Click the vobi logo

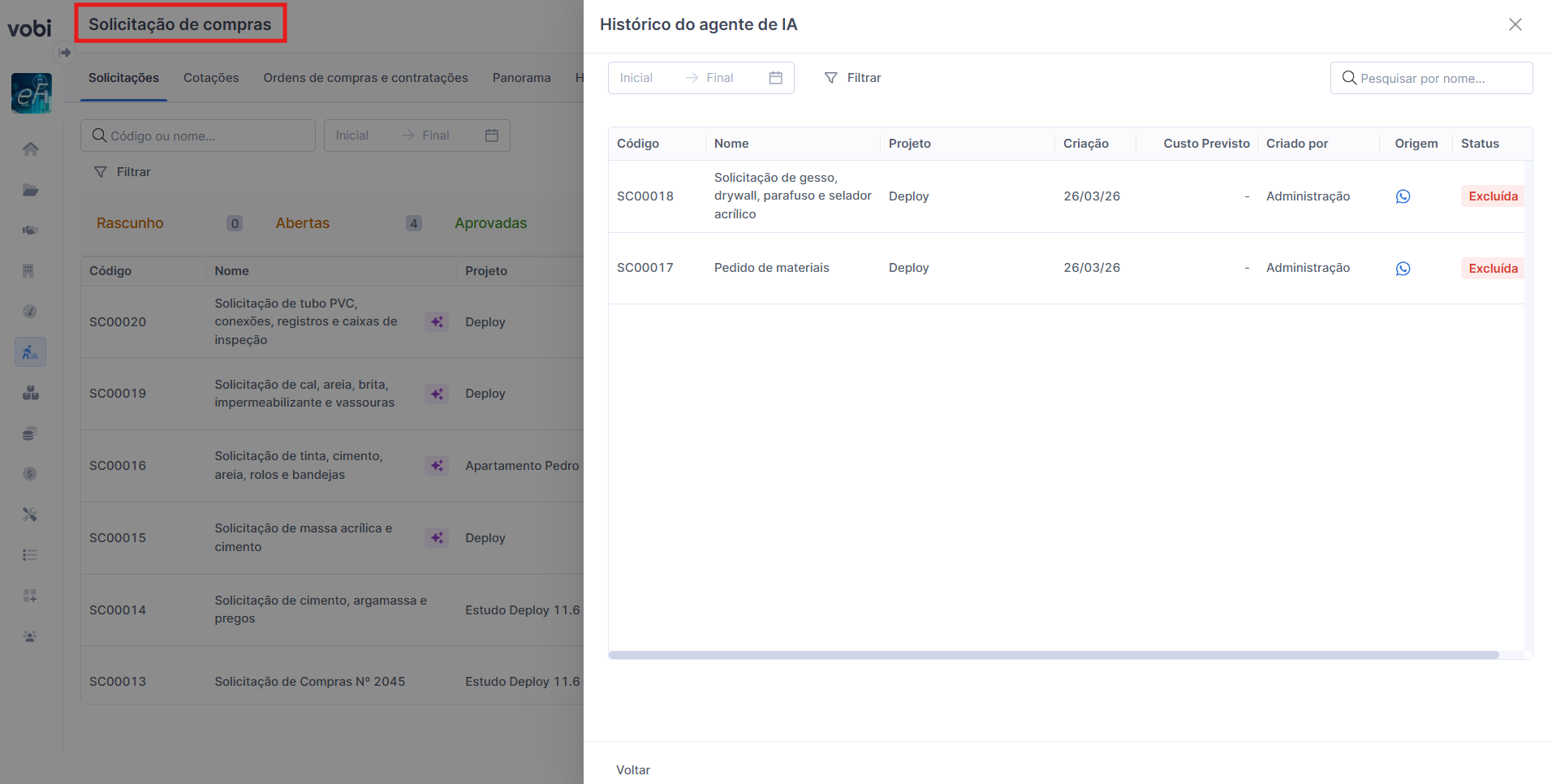point(29,28)
